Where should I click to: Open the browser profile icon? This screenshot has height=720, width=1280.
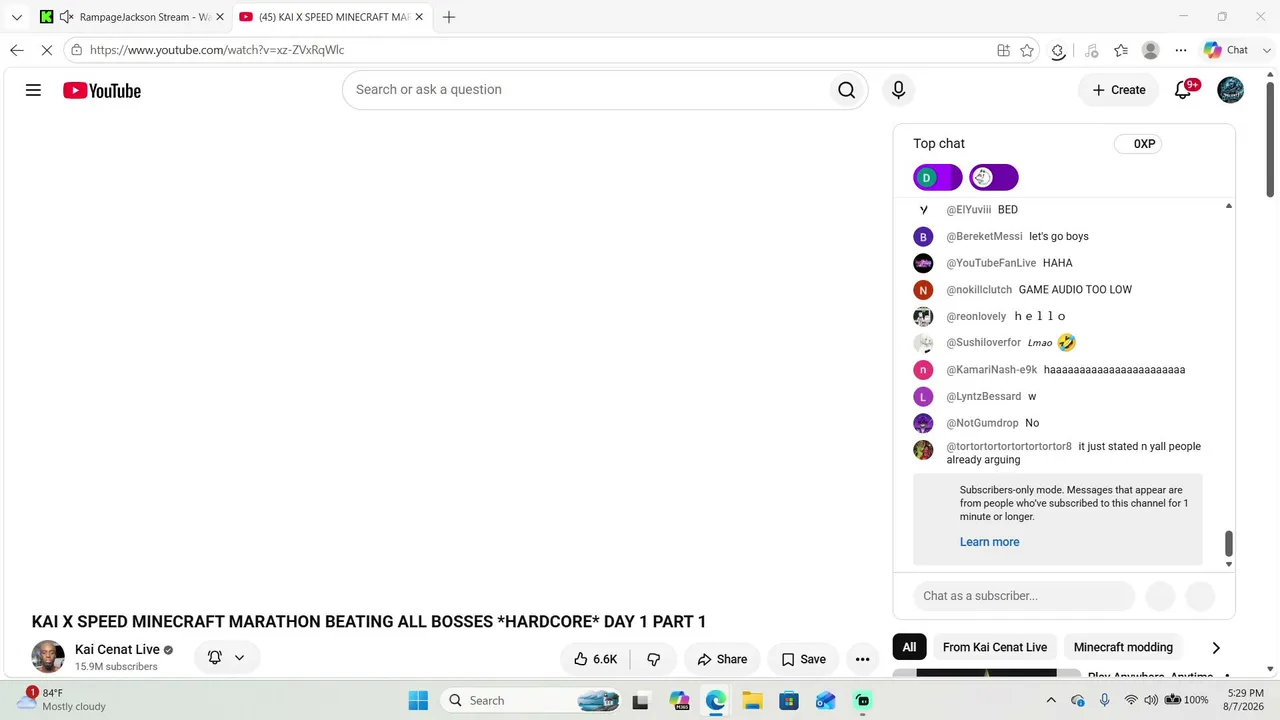coord(1151,50)
